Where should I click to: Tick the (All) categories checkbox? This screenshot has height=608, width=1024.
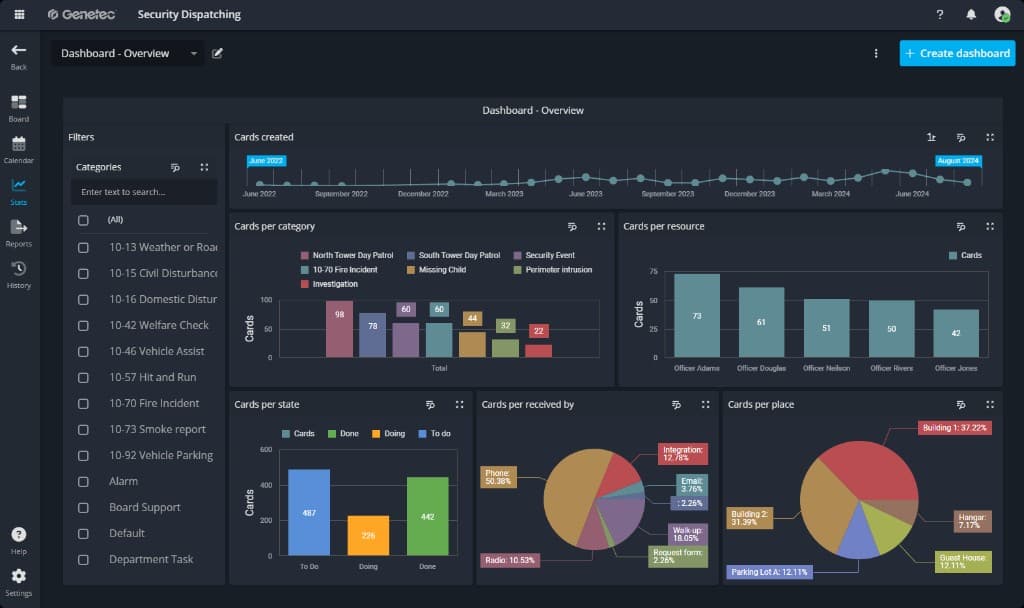pyautogui.click(x=83, y=220)
